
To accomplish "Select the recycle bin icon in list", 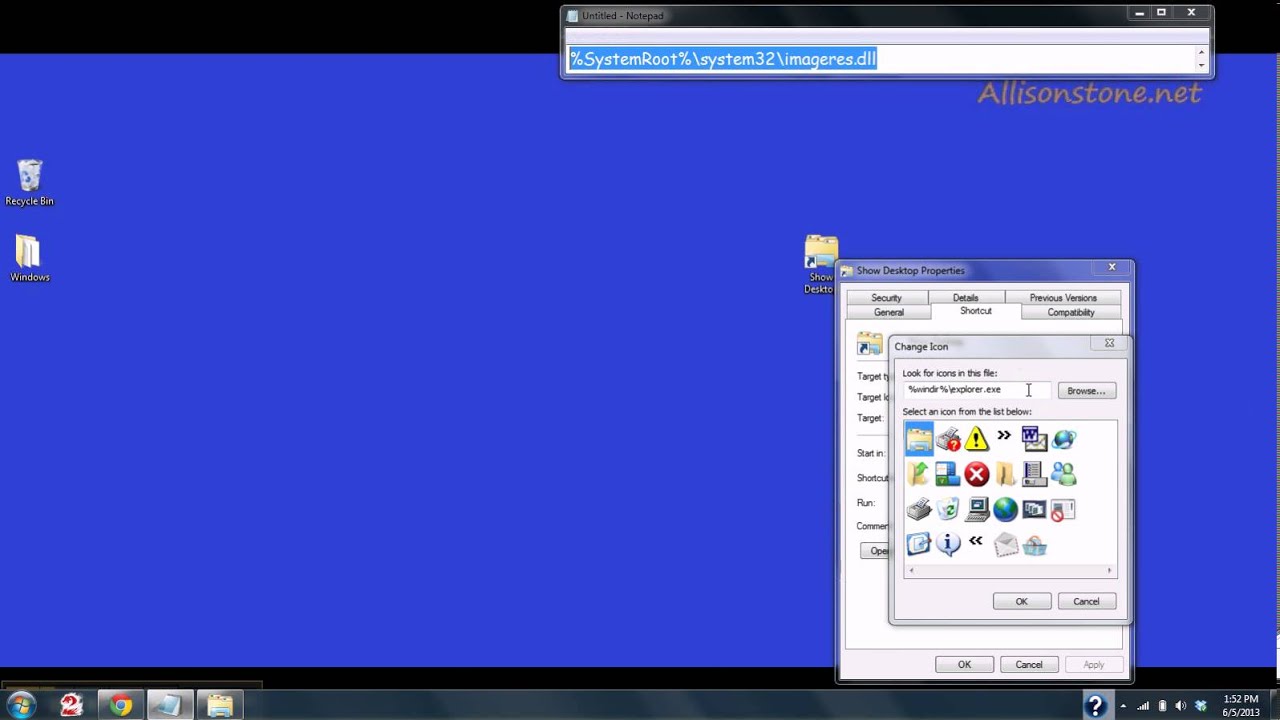I will [x=947, y=510].
